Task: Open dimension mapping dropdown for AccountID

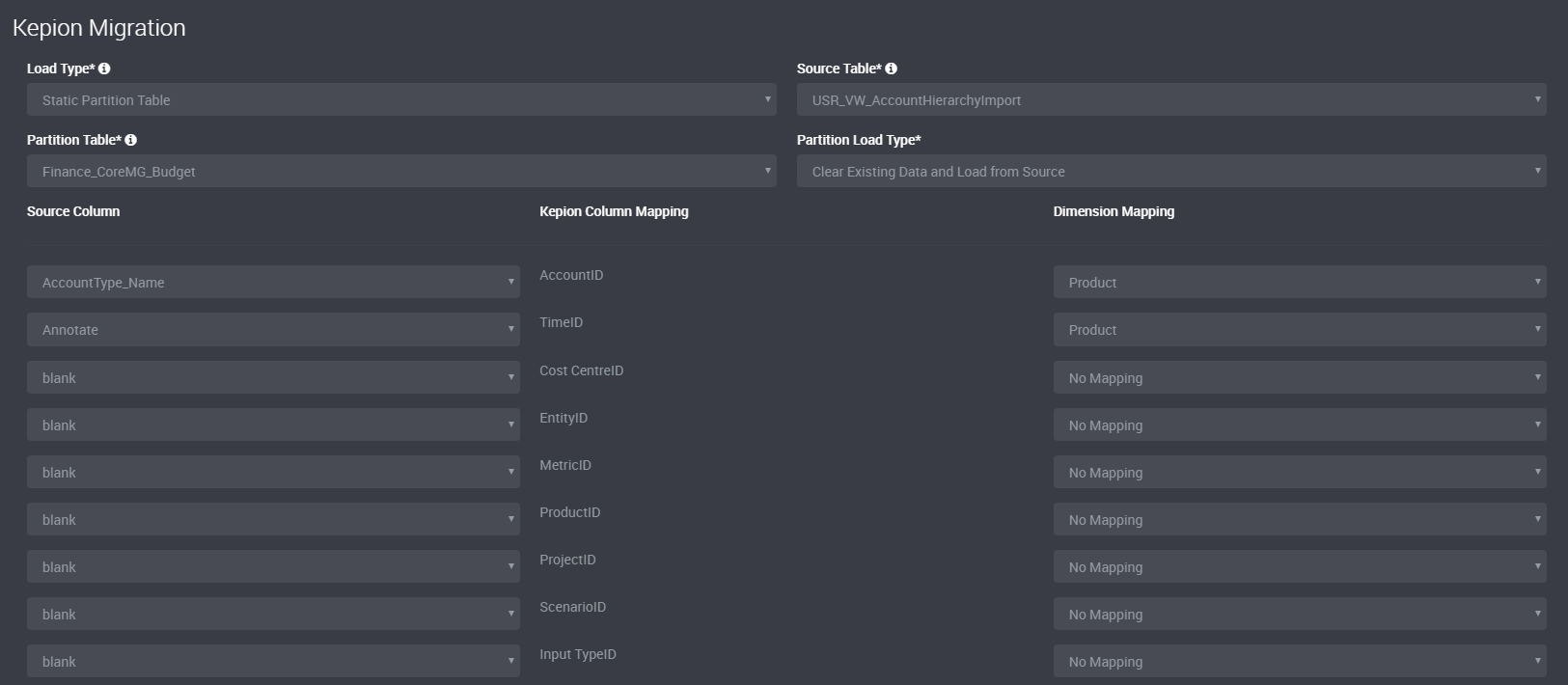Action: point(1300,282)
